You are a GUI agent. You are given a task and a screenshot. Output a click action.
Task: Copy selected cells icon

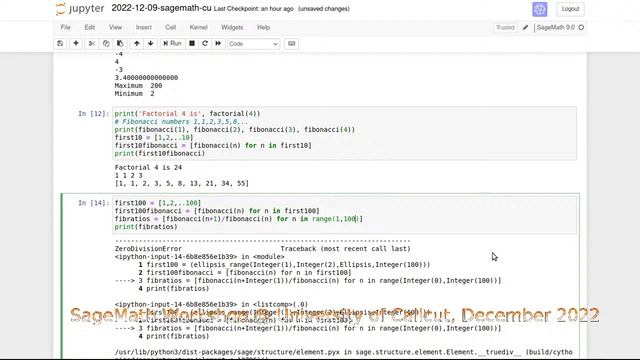106,44
